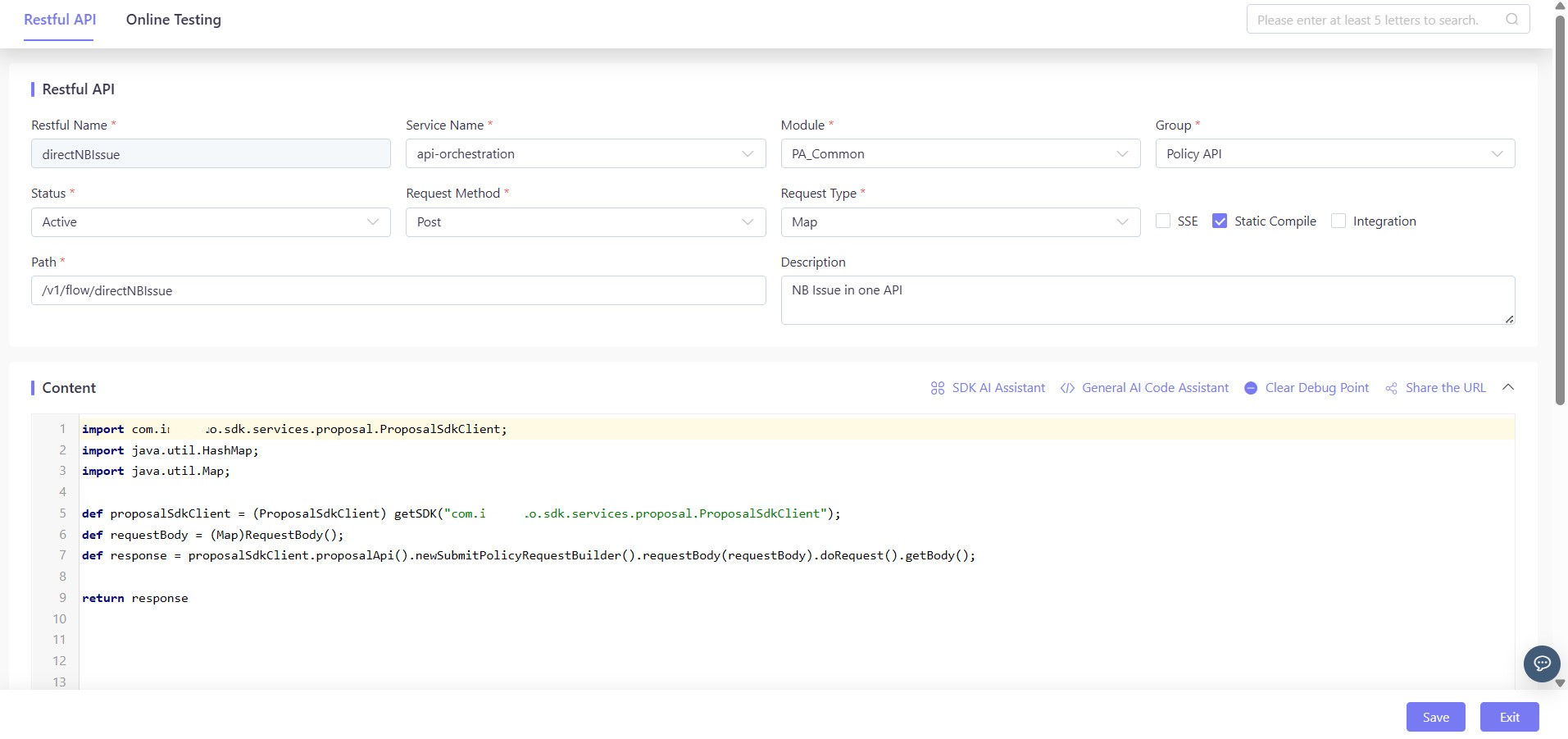This screenshot has width=1568, height=739.
Task: Click line number 9 in code gutter
Action: click(62, 598)
